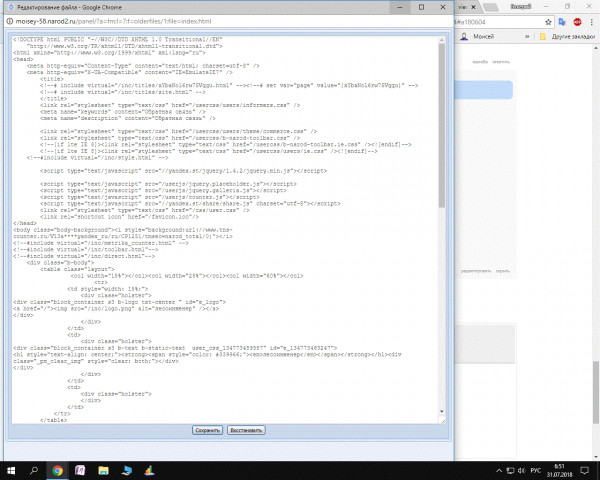Image resolution: width=600 pixels, height=480 pixels.
Task: Click the Chrome profile name button in title bar
Action: [x=521, y=7]
